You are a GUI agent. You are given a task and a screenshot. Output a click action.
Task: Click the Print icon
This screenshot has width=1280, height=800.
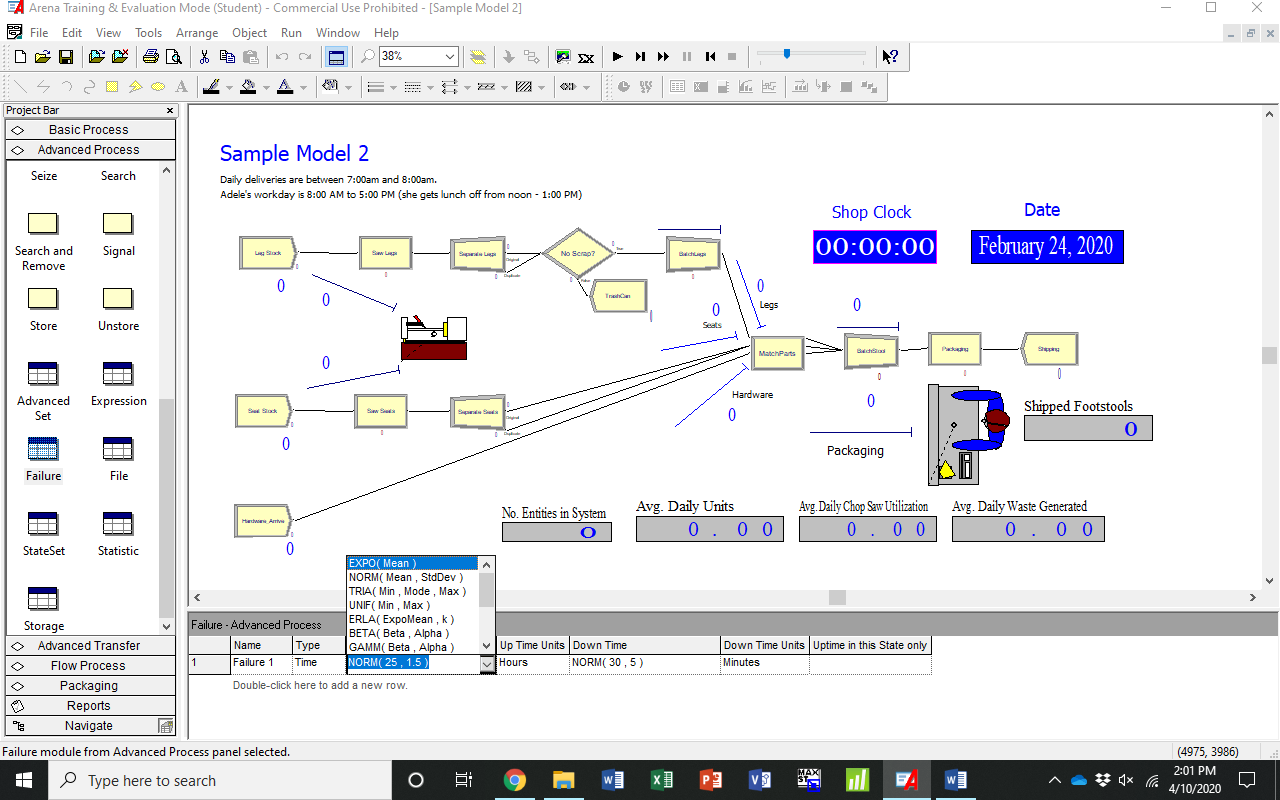(150, 57)
